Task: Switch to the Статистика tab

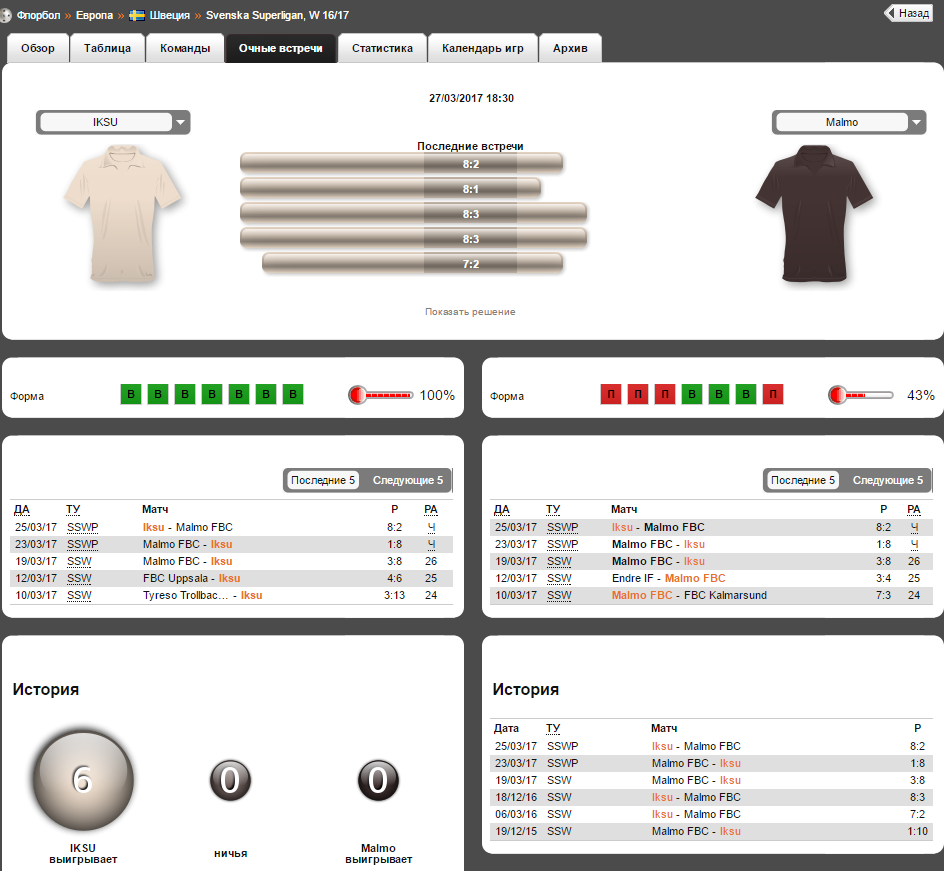Action: tap(382, 48)
